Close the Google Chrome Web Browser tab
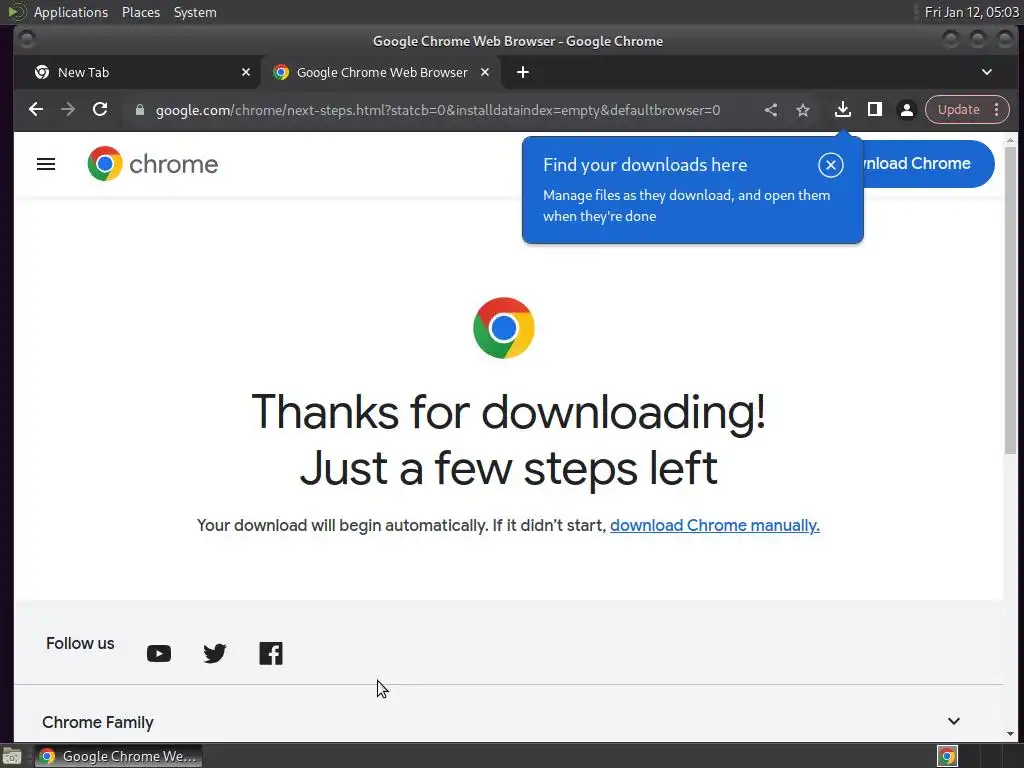This screenshot has height=768, width=1024. point(485,72)
